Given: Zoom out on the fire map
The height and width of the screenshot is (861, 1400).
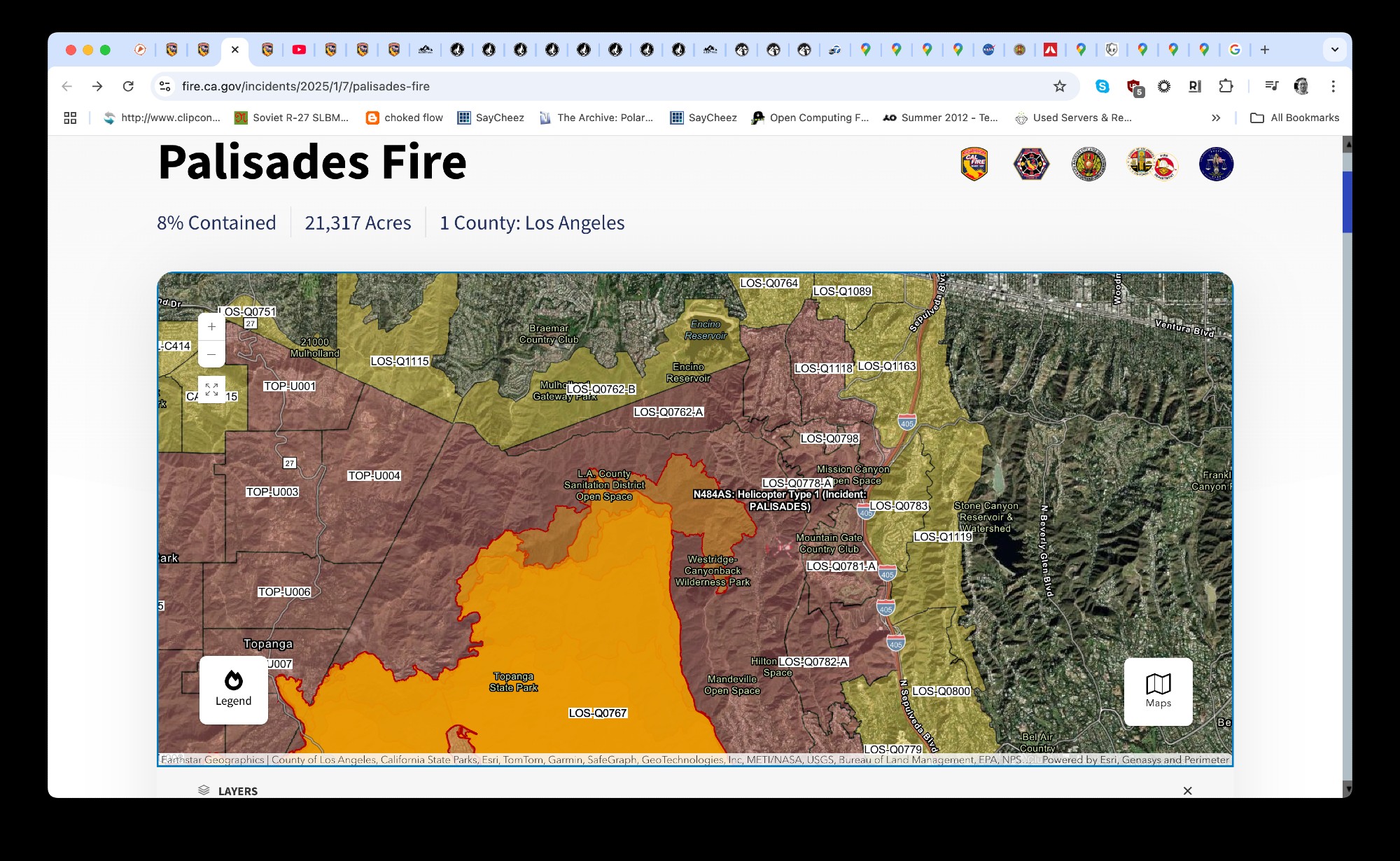Looking at the screenshot, I should pyautogui.click(x=211, y=354).
